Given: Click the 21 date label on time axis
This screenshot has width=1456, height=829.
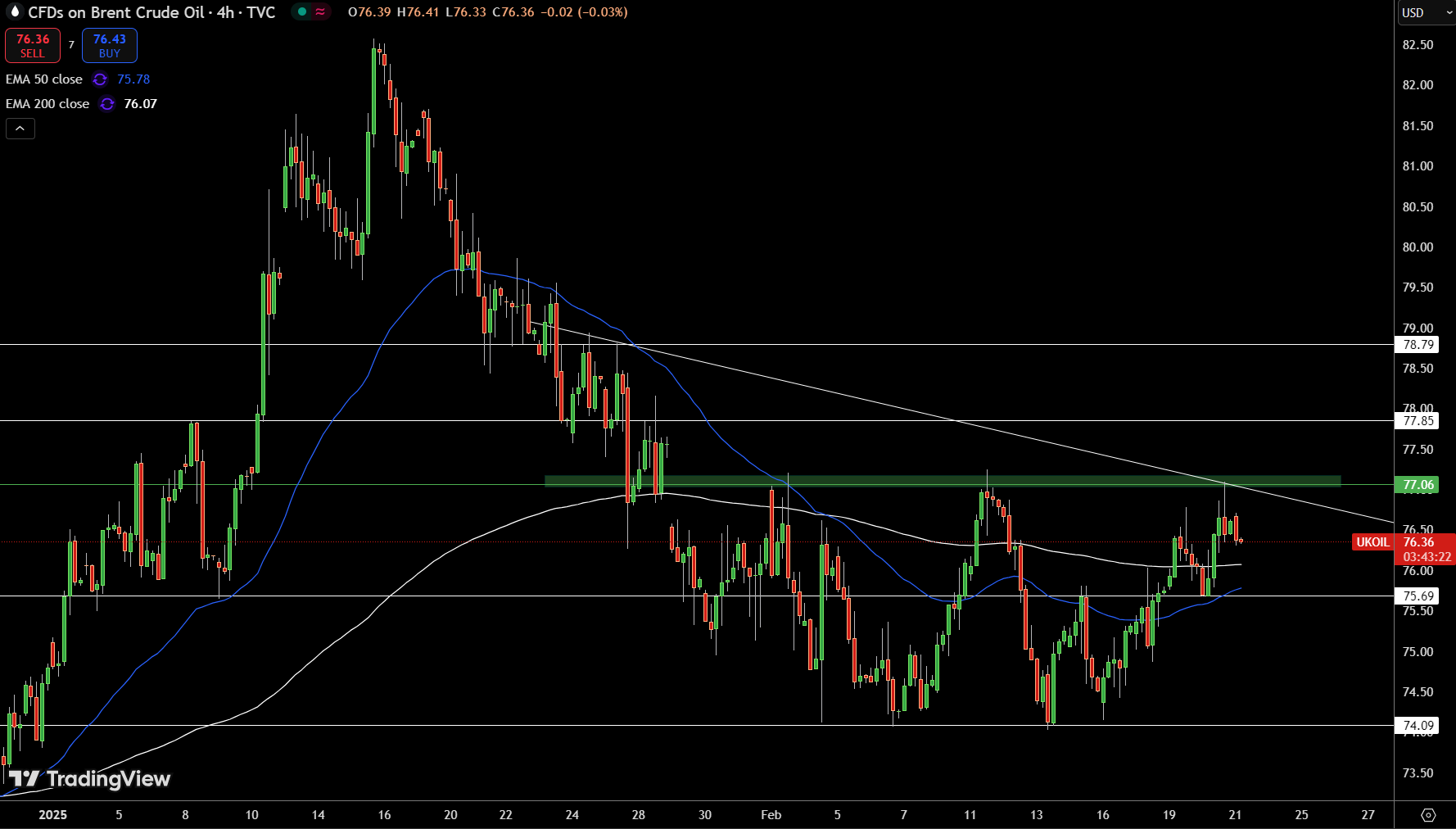Looking at the screenshot, I should tap(1236, 815).
